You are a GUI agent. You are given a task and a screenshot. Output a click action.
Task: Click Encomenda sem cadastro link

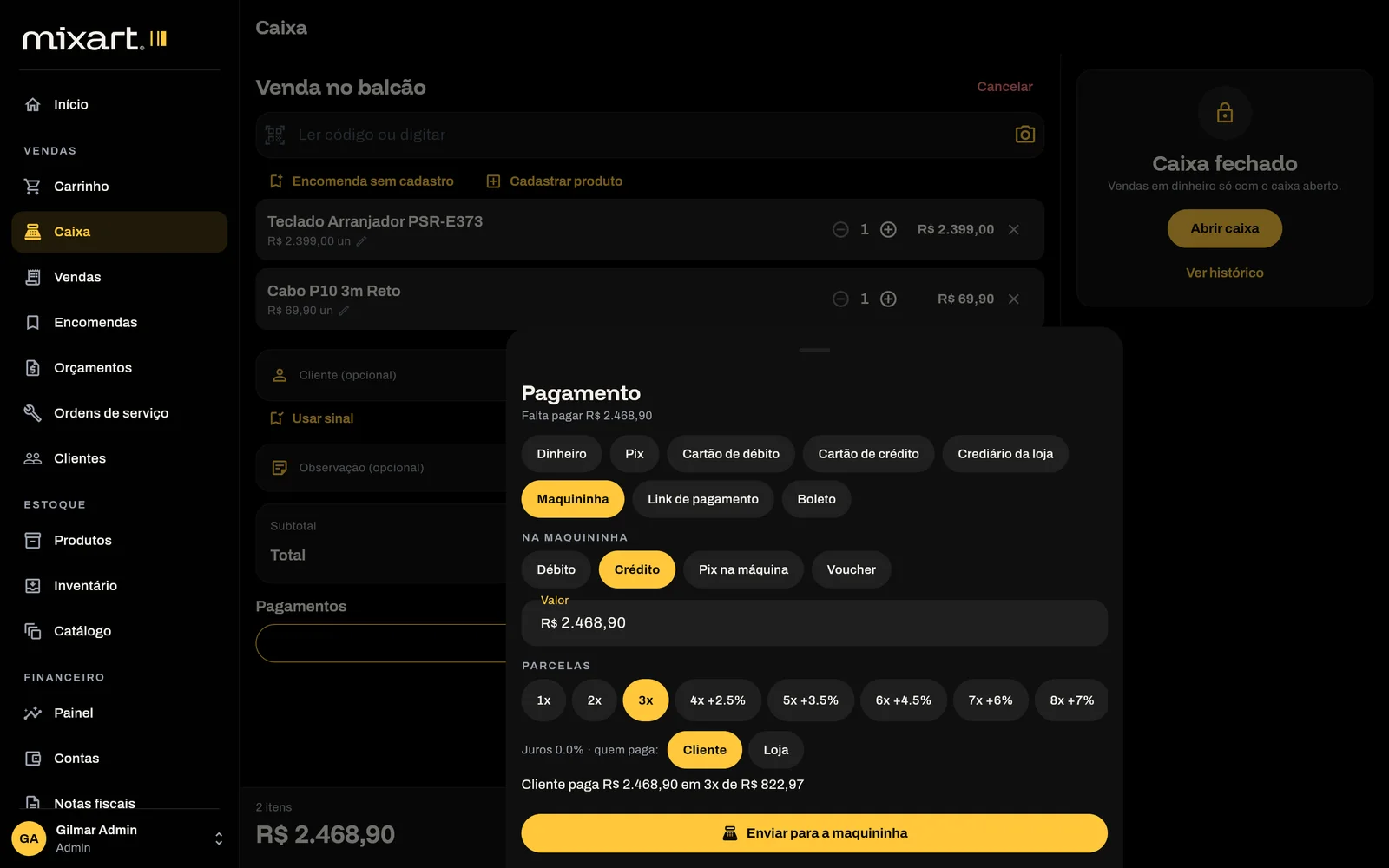362,181
